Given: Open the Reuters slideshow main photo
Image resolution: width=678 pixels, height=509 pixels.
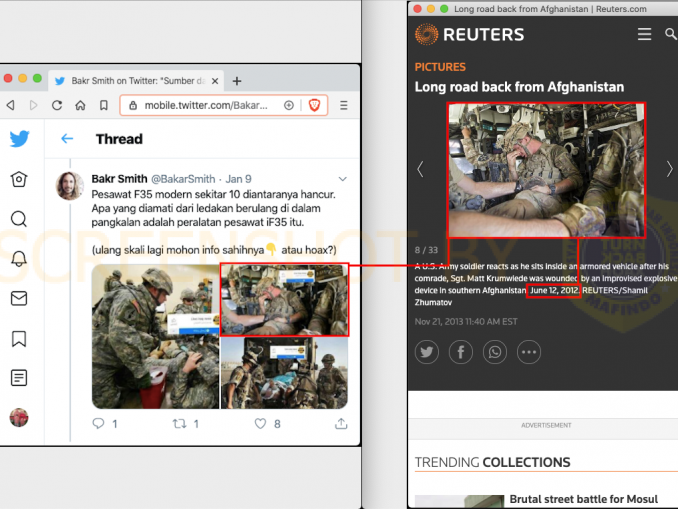Looking at the screenshot, I should point(547,170).
